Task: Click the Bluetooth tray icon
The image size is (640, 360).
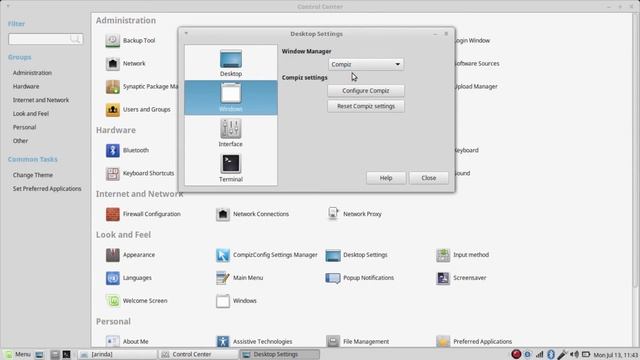Action: point(551,354)
